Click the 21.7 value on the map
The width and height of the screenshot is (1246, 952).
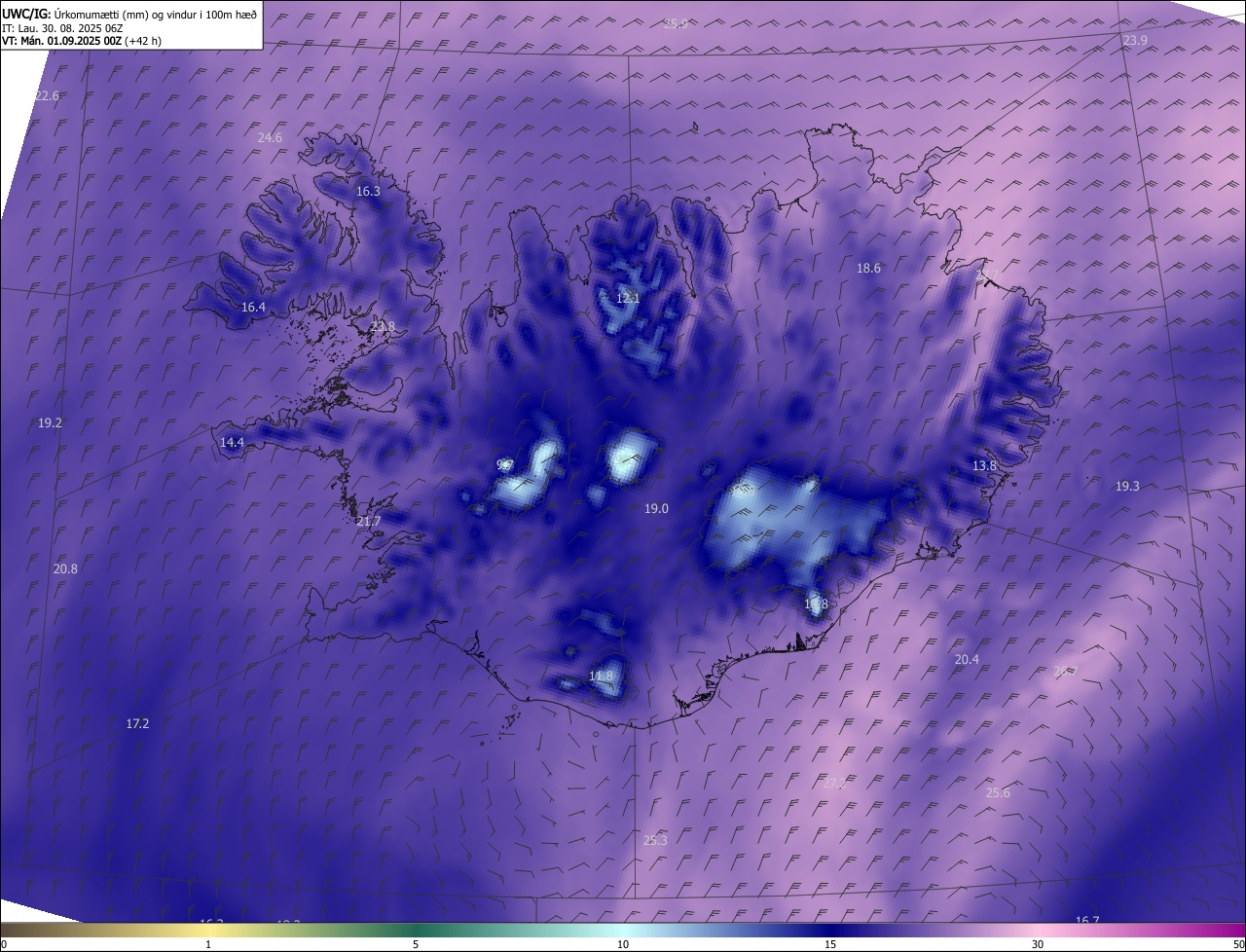(369, 522)
